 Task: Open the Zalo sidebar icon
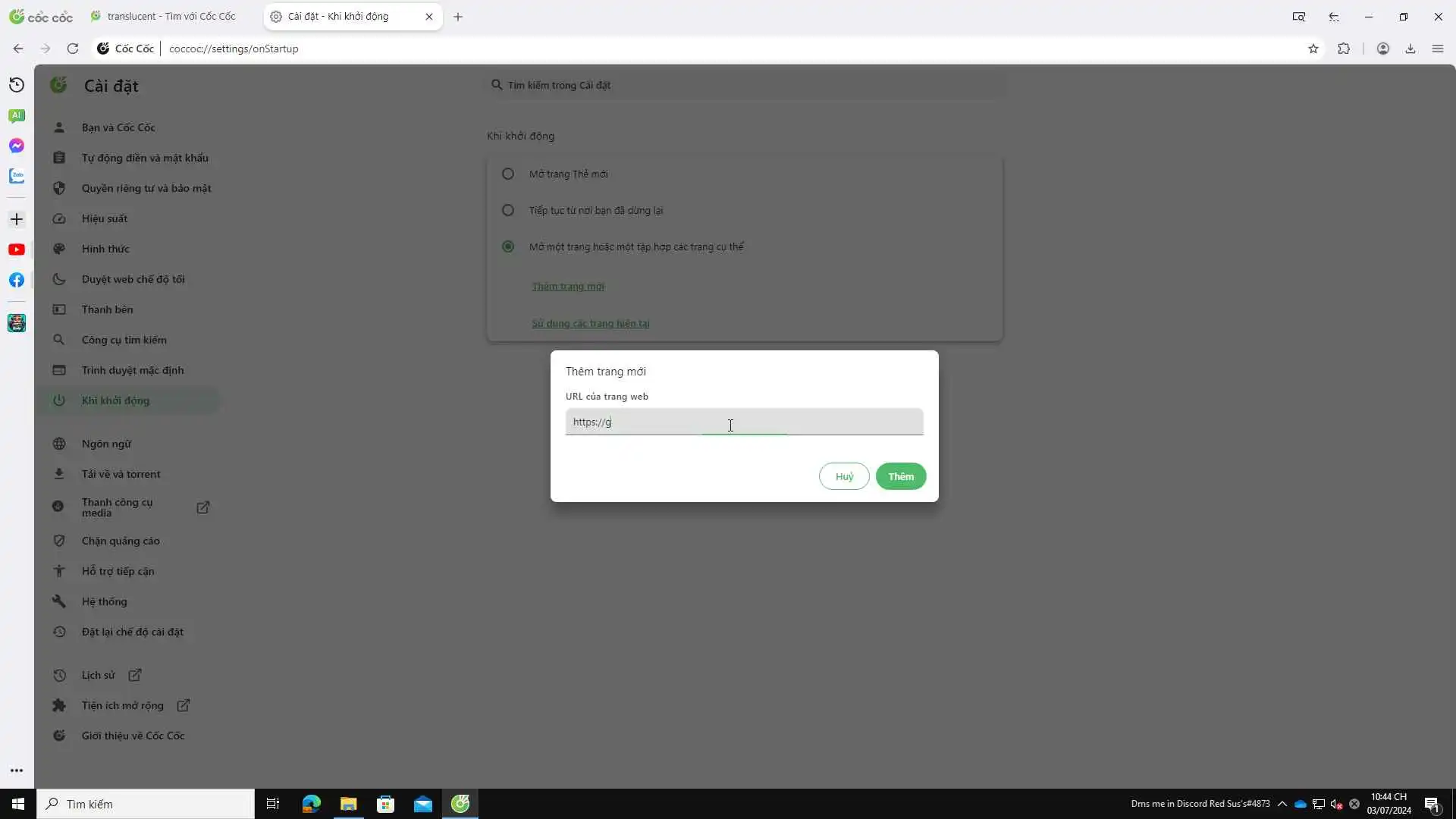click(x=17, y=176)
